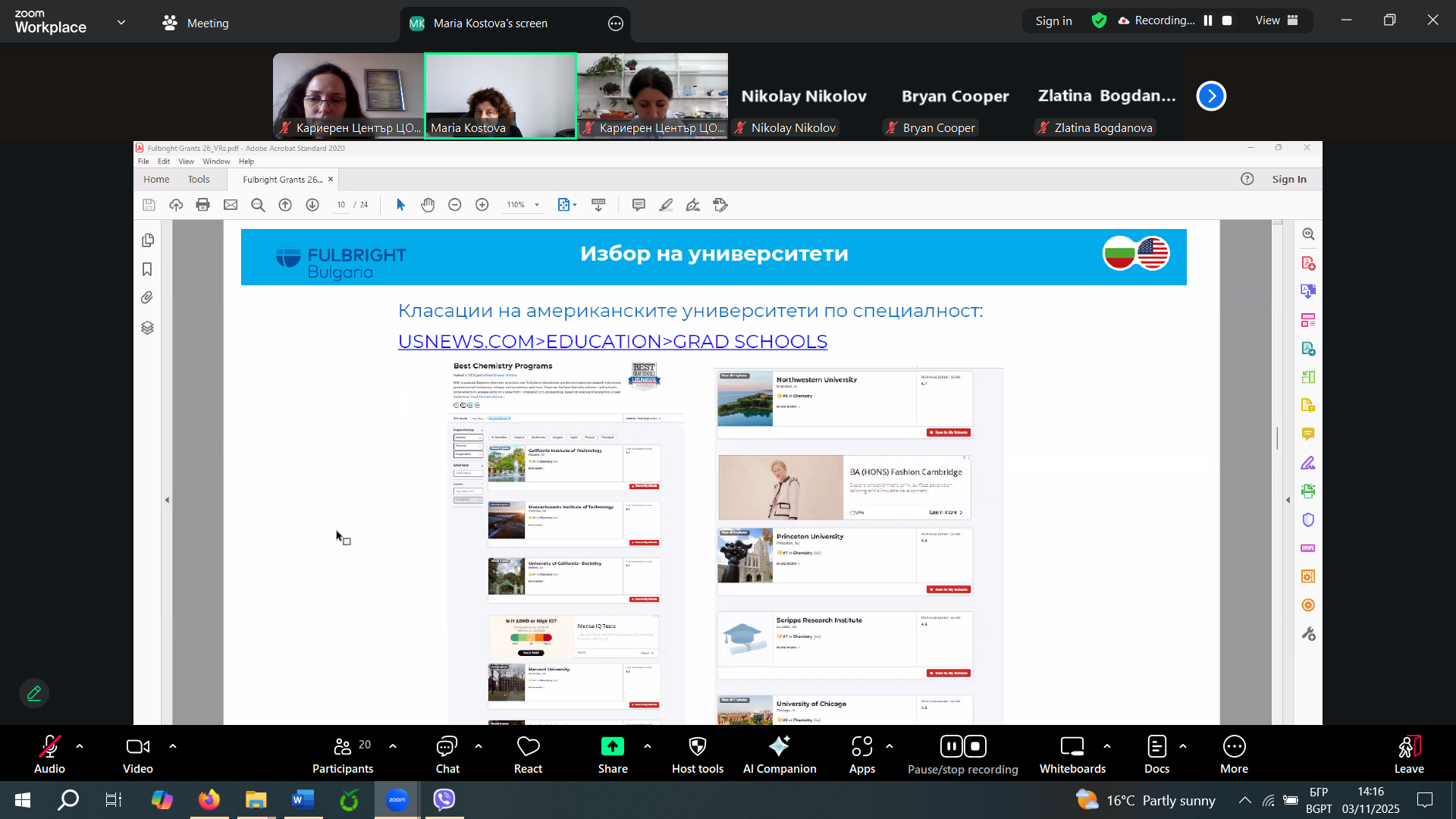This screenshot has height=819, width=1456.
Task: Open the Participants list
Action: 343,748
